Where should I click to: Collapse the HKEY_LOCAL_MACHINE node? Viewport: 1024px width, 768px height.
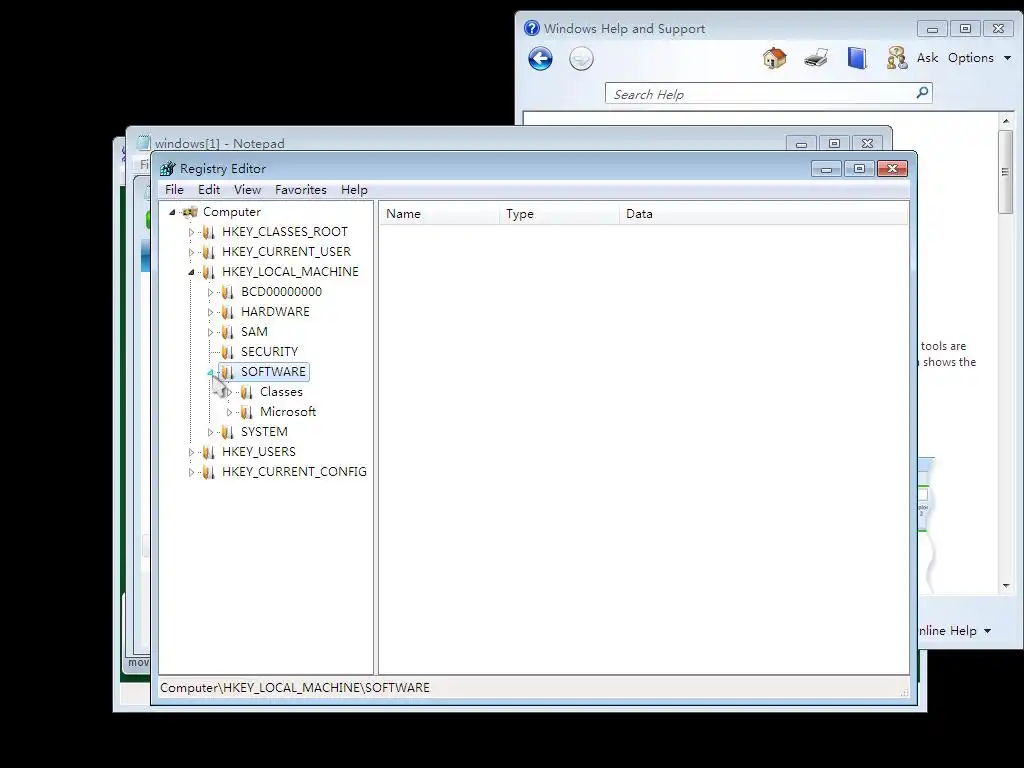[x=191, y=272]
